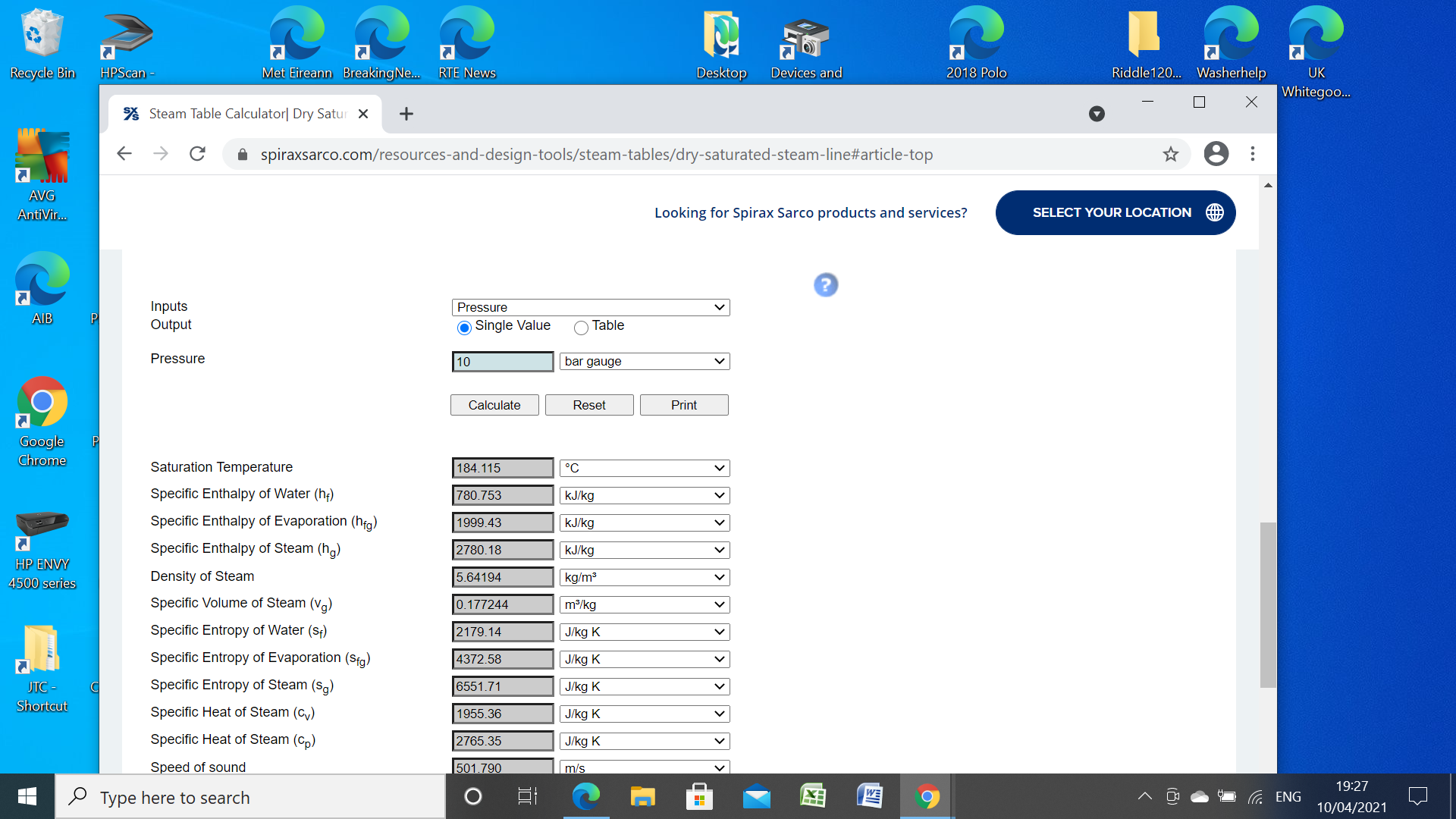Open the Inputs Pressure dropdown
This screenshot has height=819, width=1456.
click(591, 307)
